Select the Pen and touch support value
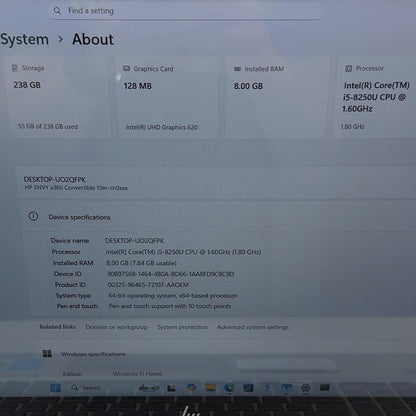This screenshot has width=416, height=416. [170, 306]
